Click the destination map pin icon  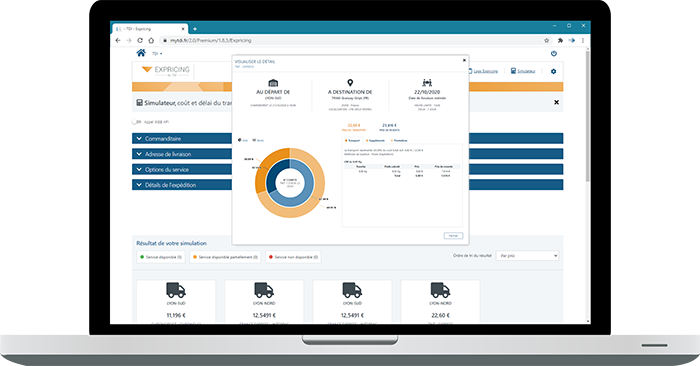350,83
